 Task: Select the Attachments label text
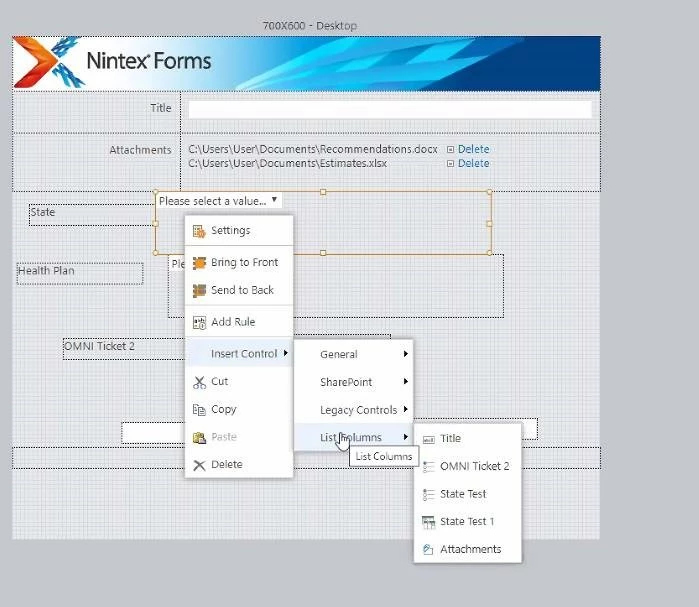pyautogui.click(x=140, y=150)
